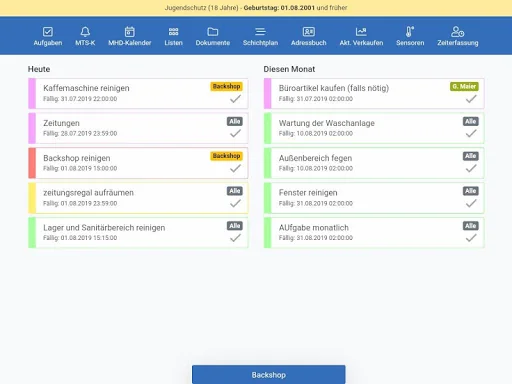Open the AUfgabe monatlich task card
The height and width of the screenshot is (384, 512).
(374, 233)
